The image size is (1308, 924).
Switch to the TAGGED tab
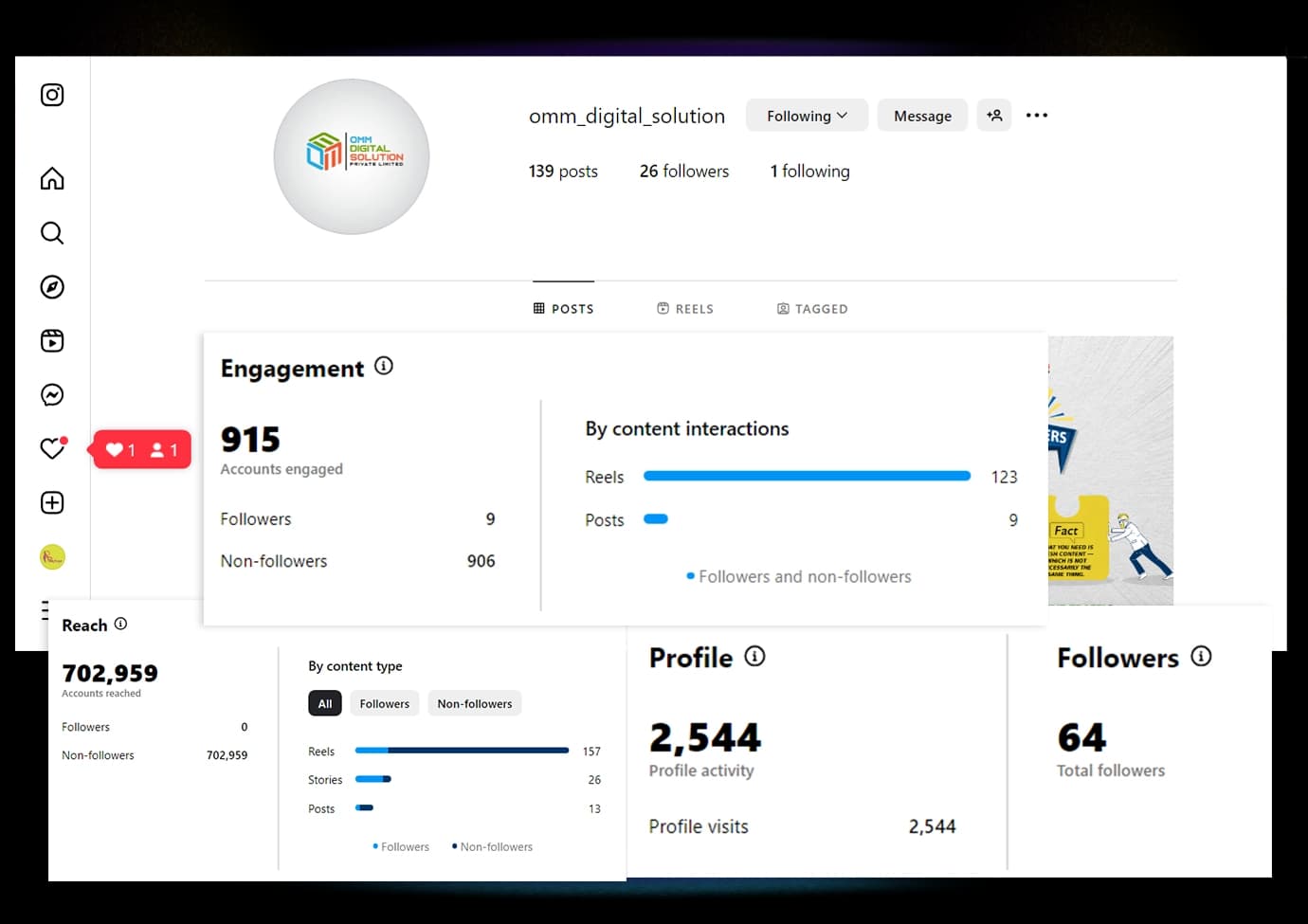(812, 309)
